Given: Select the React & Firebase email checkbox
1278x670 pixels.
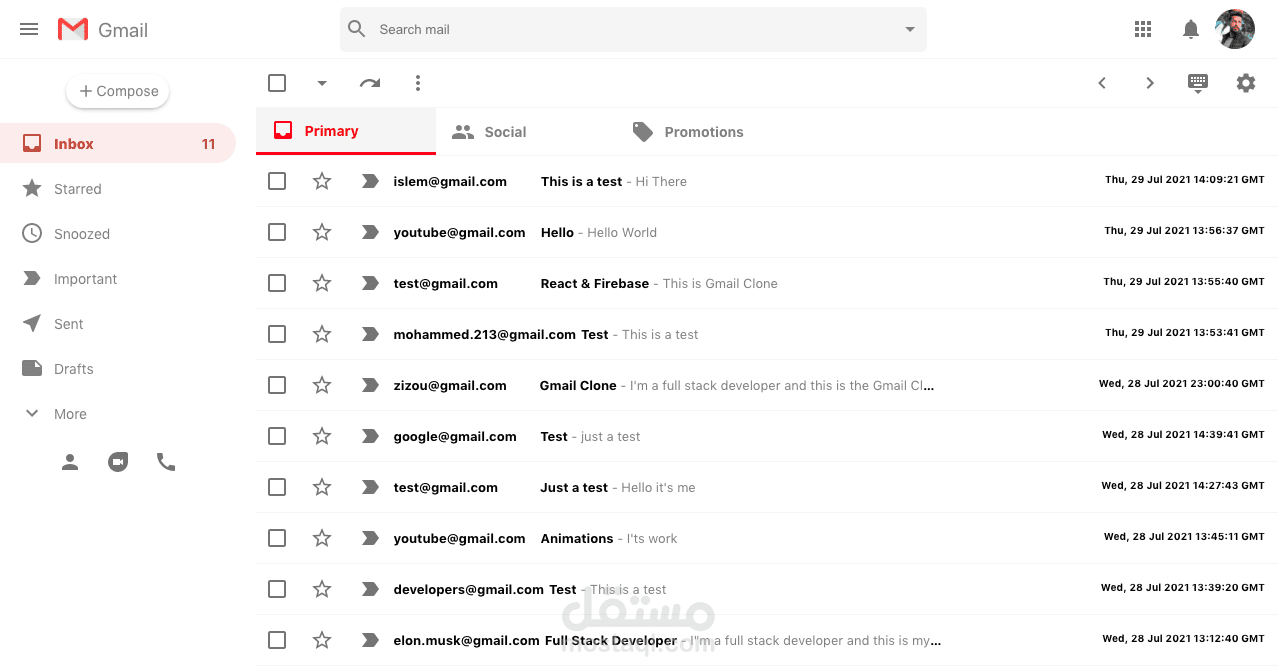Looking at the screenshot, I should click(277, 283).
